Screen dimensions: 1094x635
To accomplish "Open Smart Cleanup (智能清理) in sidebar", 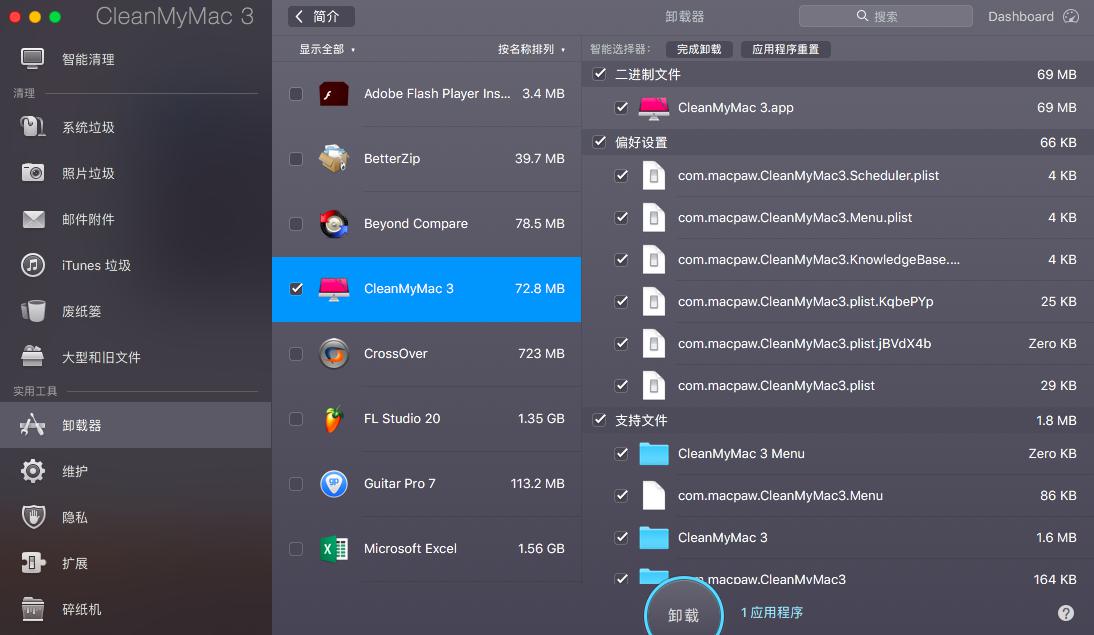I will click(135, 59).
